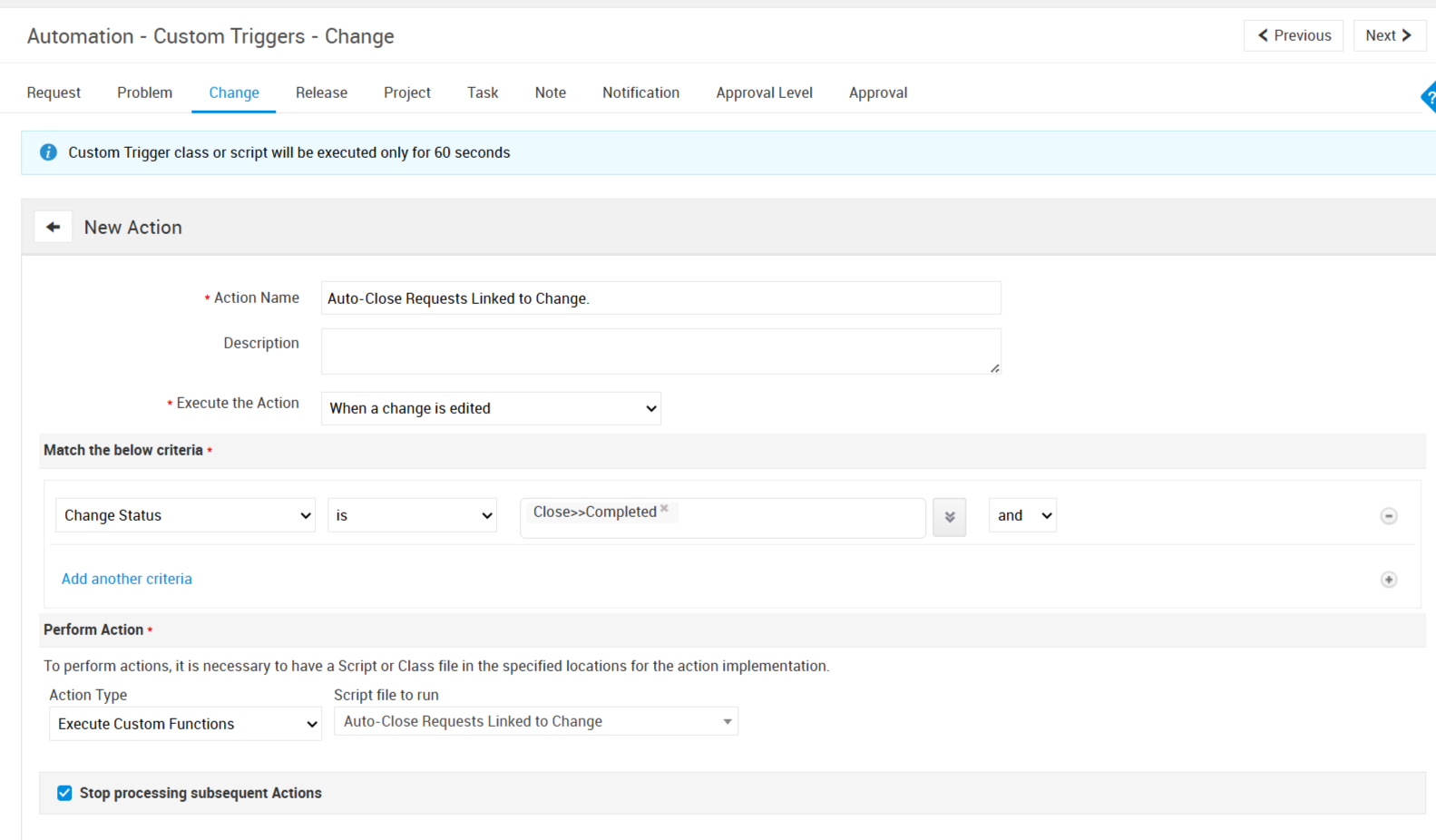Open the Execute the Action dropdown
The height and width of the screenshot is (840, 1436).
pos(491,408)
